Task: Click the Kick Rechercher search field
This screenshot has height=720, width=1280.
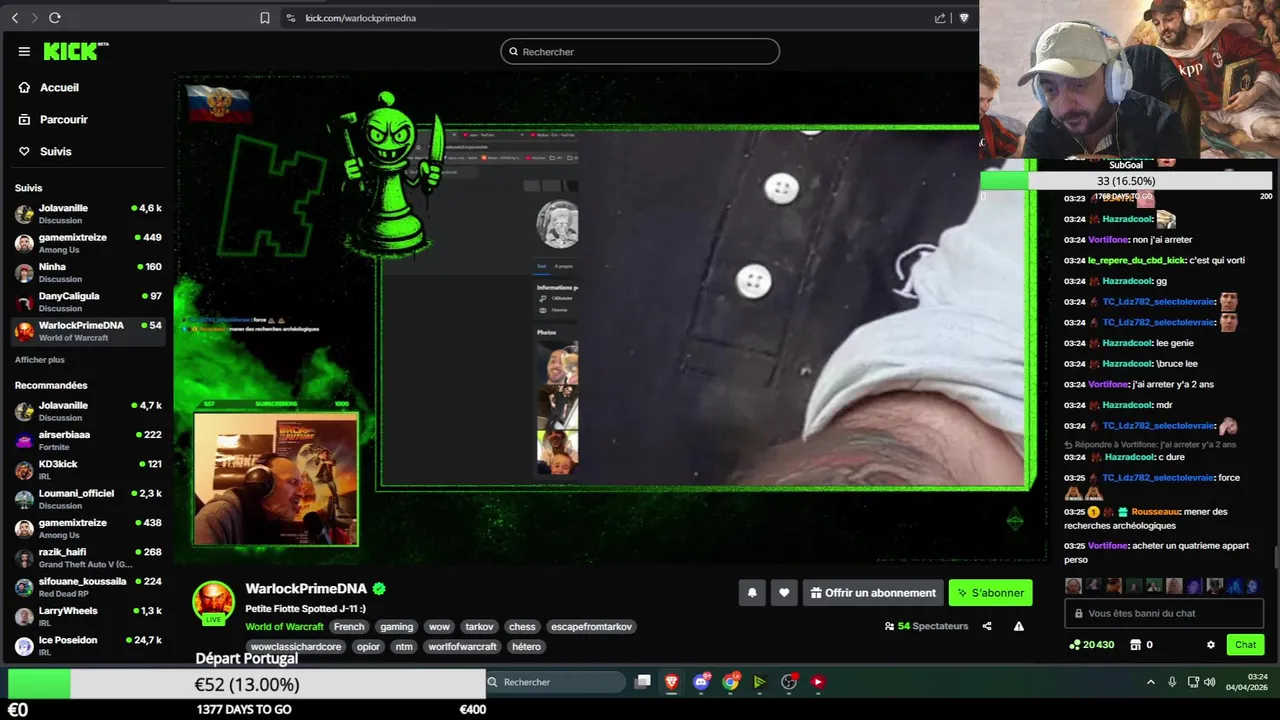Action: click(x=640, y=51)
